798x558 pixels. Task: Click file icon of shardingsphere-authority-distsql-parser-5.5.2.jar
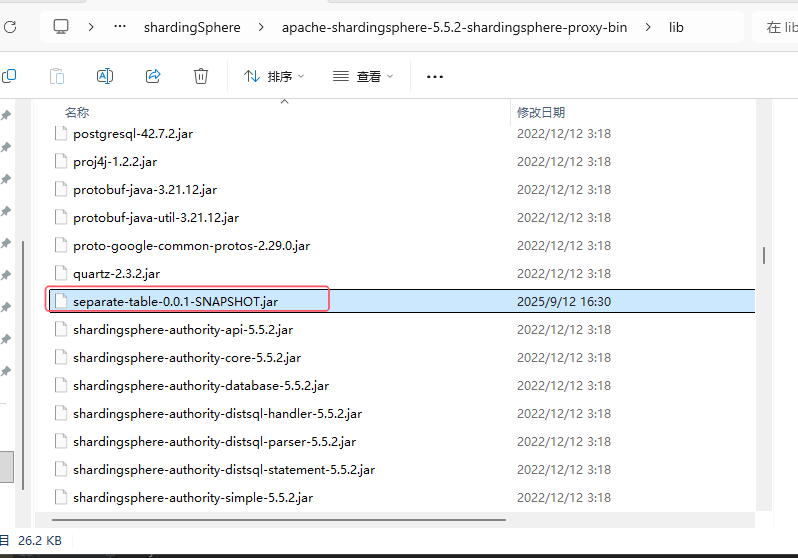(61, 441)
